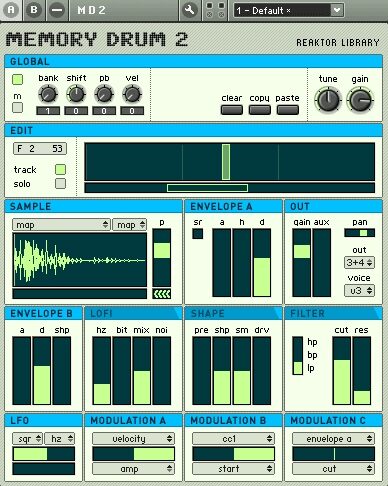Viewport: 388px width, 486px height.
Task: Click the highlighted key in Edit keyboard
Action: point(226,162)
